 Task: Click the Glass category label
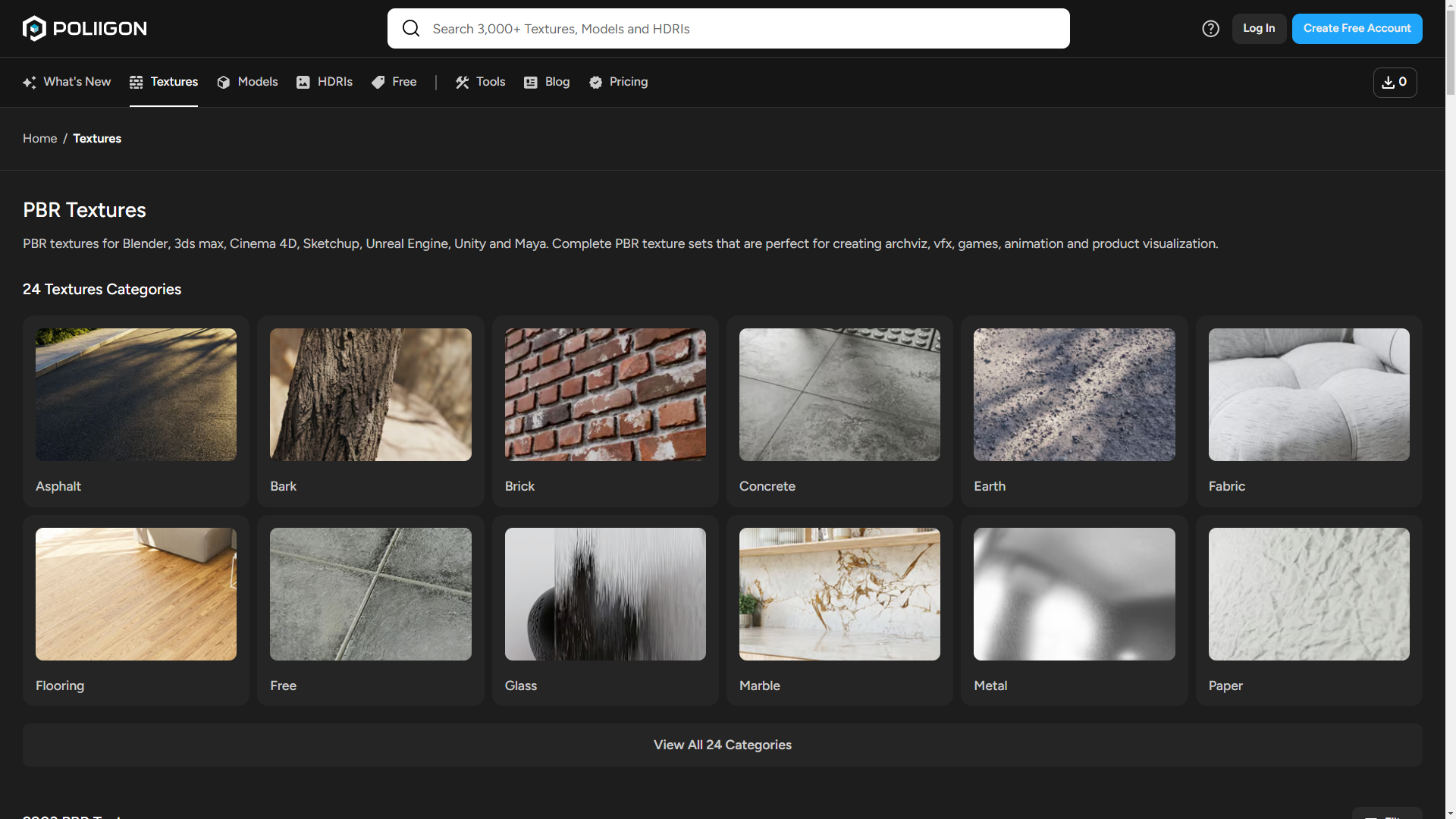click(x=521, y=686)
